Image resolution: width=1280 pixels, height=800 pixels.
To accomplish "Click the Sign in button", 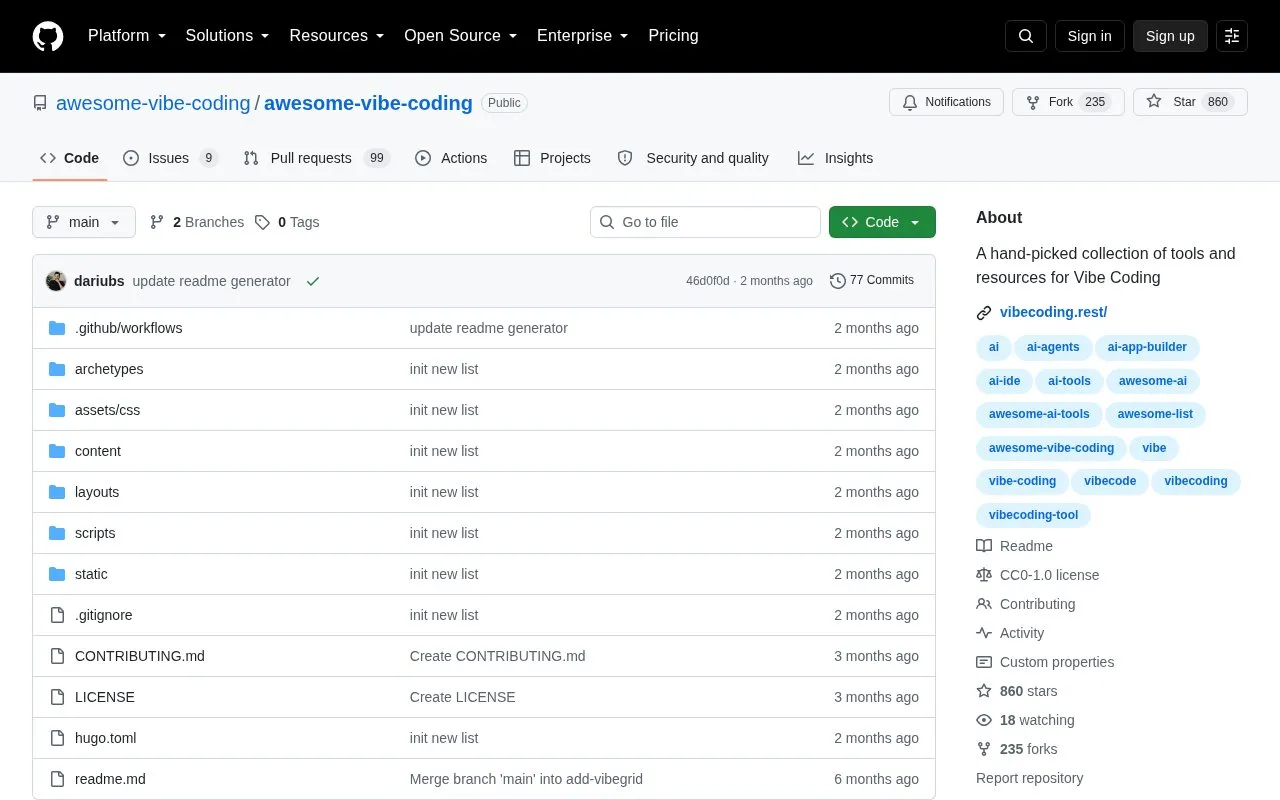I will pyautogui.click(x=1089, y=36).
